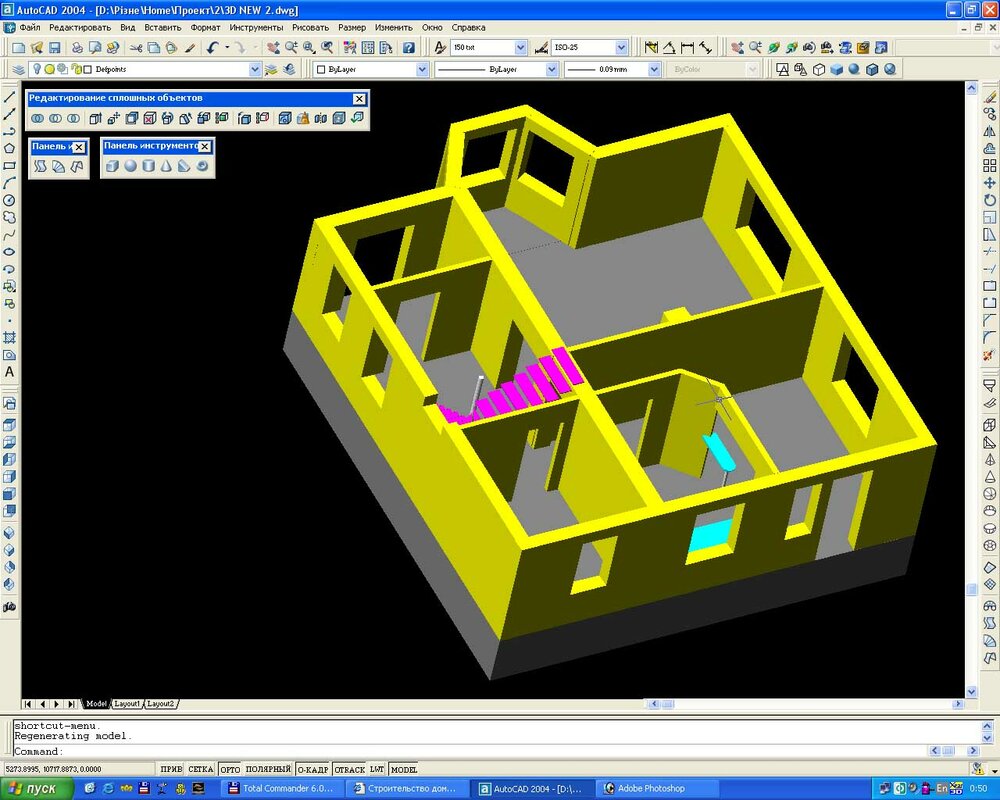1000x800 pixels.
Task: Toggle OTRACK object tracking
Action: click(x=349, y=769)
